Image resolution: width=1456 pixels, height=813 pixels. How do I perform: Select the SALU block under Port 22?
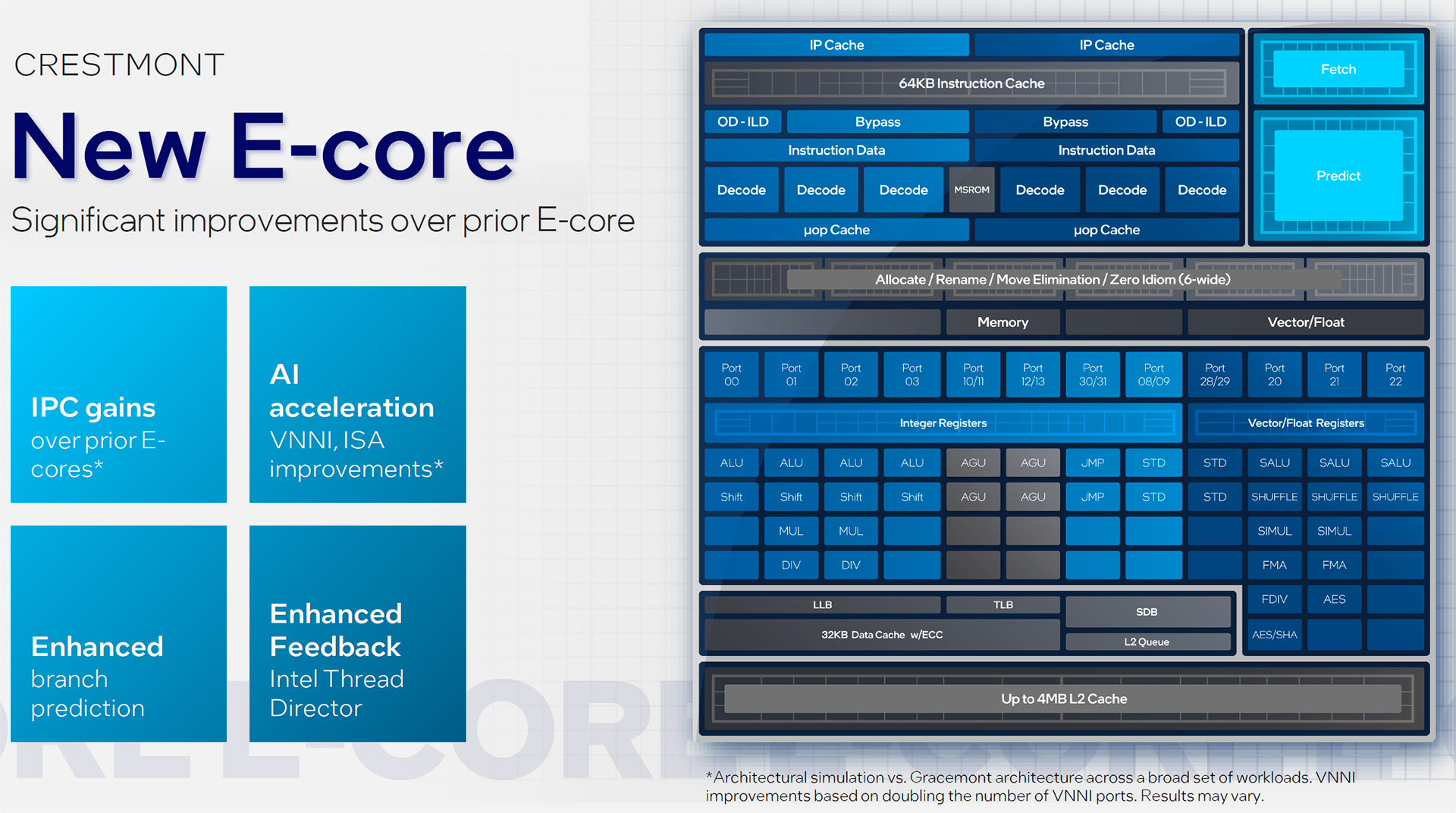click(x=1395, y=463)
